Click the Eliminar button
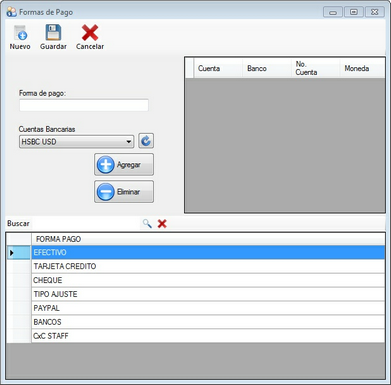 (x=124, y=192)
